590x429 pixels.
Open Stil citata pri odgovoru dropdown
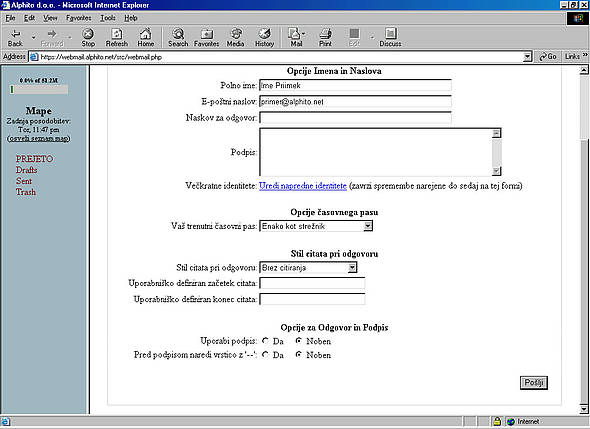point(308,268)
